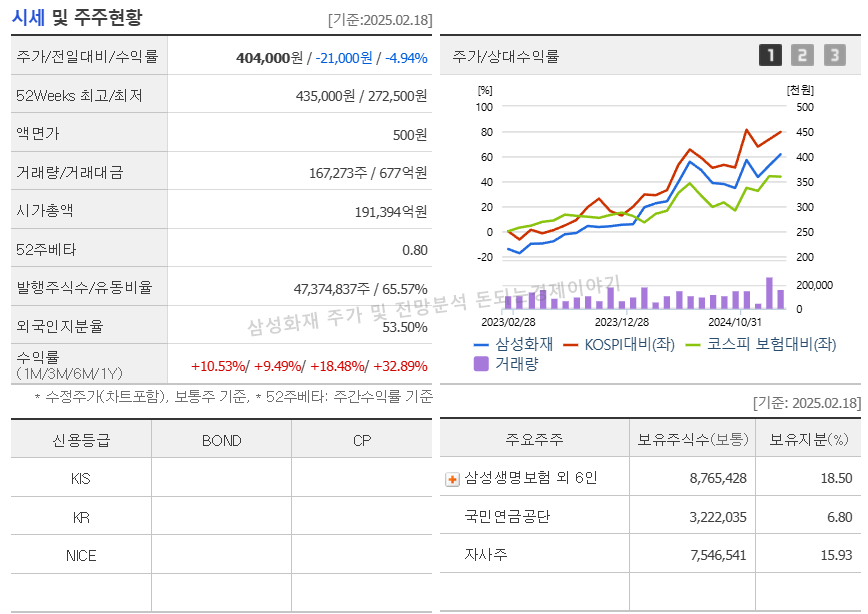Click the 435,000원 / 272,500원 value
The image size is (868, 614).
tap(361, 96)
